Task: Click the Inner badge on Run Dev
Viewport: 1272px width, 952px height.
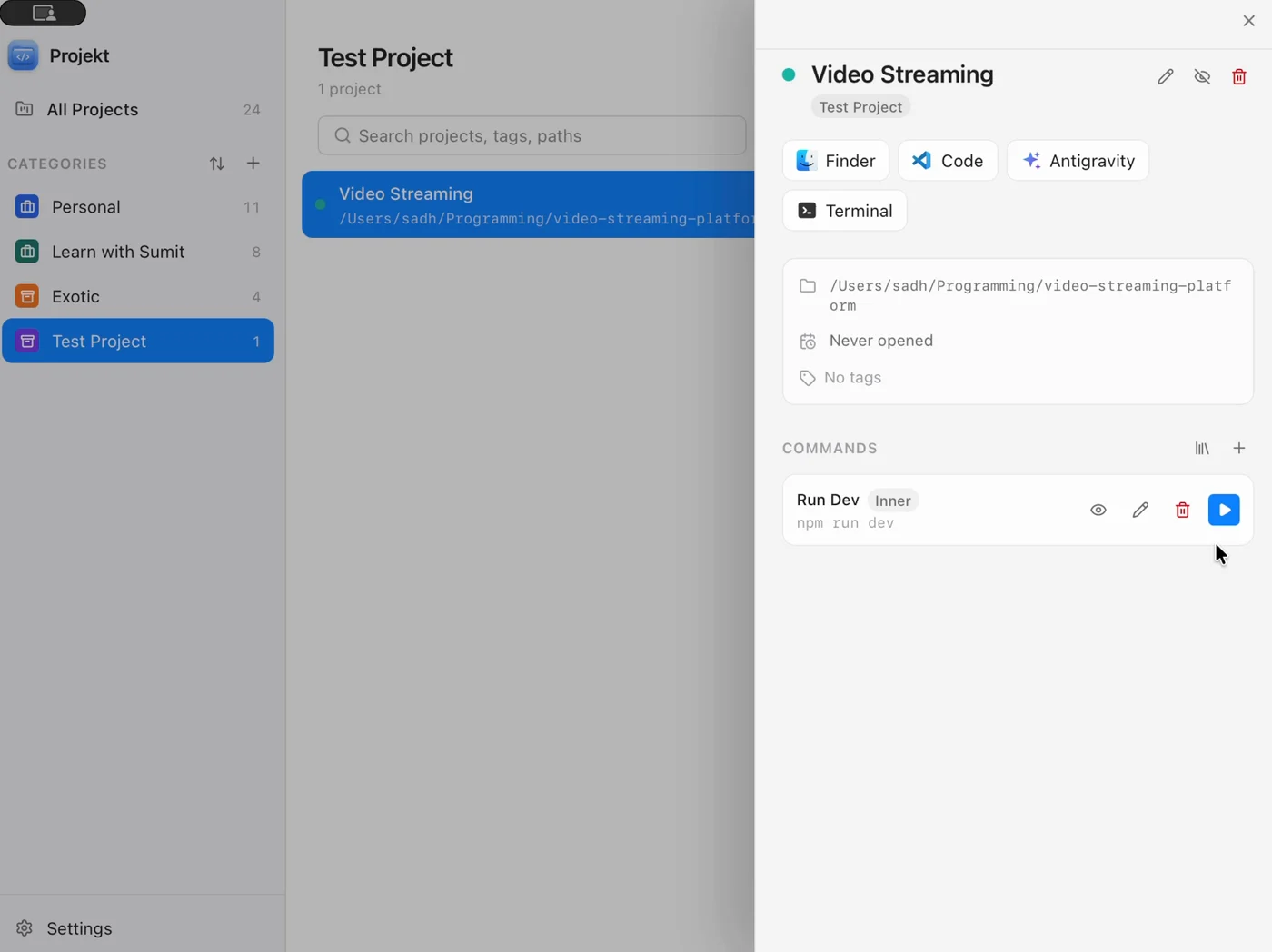Action: tap(893, 501)
